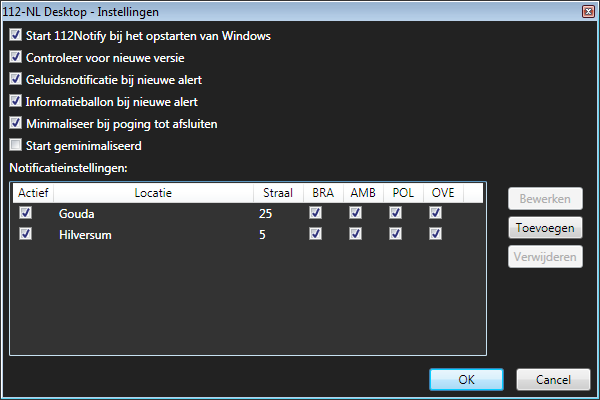Uncheck POL checkbox in Hilversum row
Viewport: 600px width, 400px height.
pos(395,233)
